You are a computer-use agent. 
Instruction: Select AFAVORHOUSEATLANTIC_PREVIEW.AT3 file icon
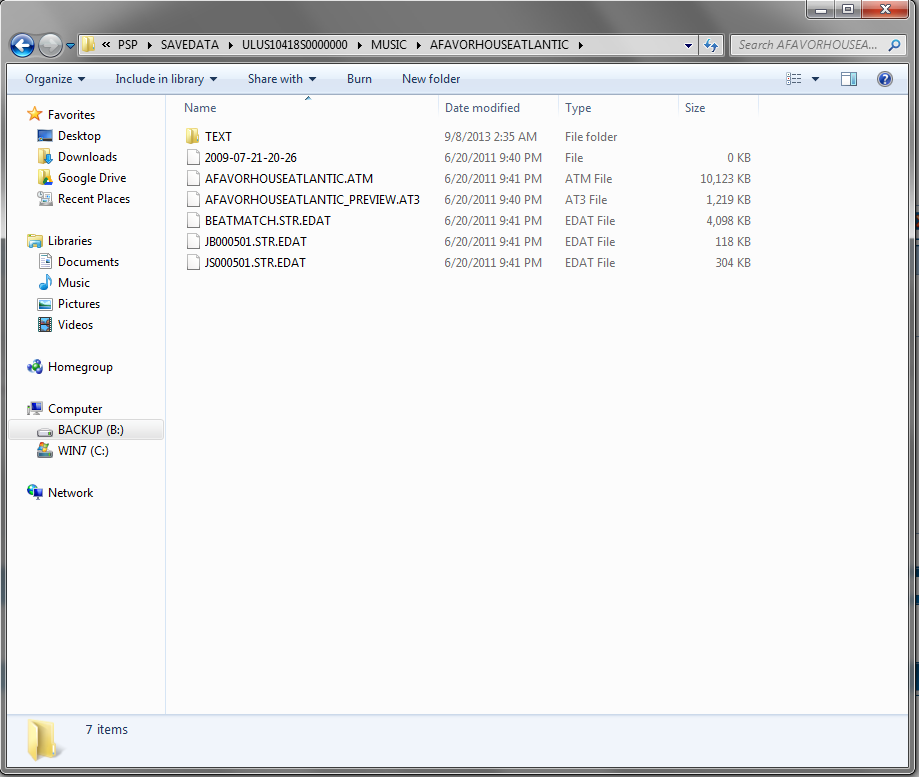193,200
